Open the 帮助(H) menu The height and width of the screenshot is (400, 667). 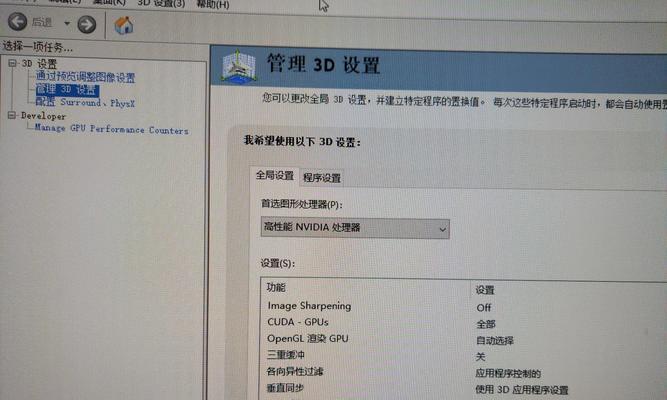pos(213,5)
